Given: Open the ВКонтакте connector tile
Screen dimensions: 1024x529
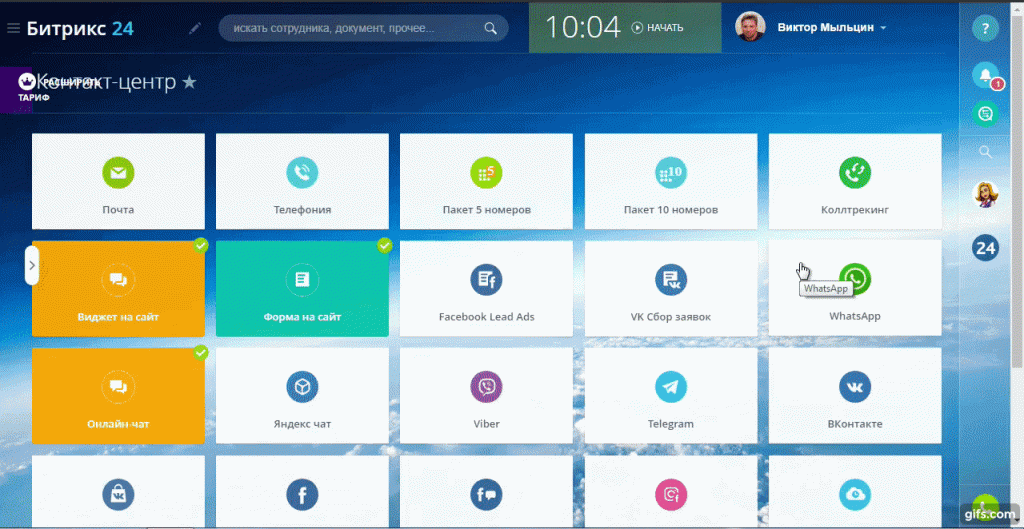Looking at the screenshot, I should point(855,395).
